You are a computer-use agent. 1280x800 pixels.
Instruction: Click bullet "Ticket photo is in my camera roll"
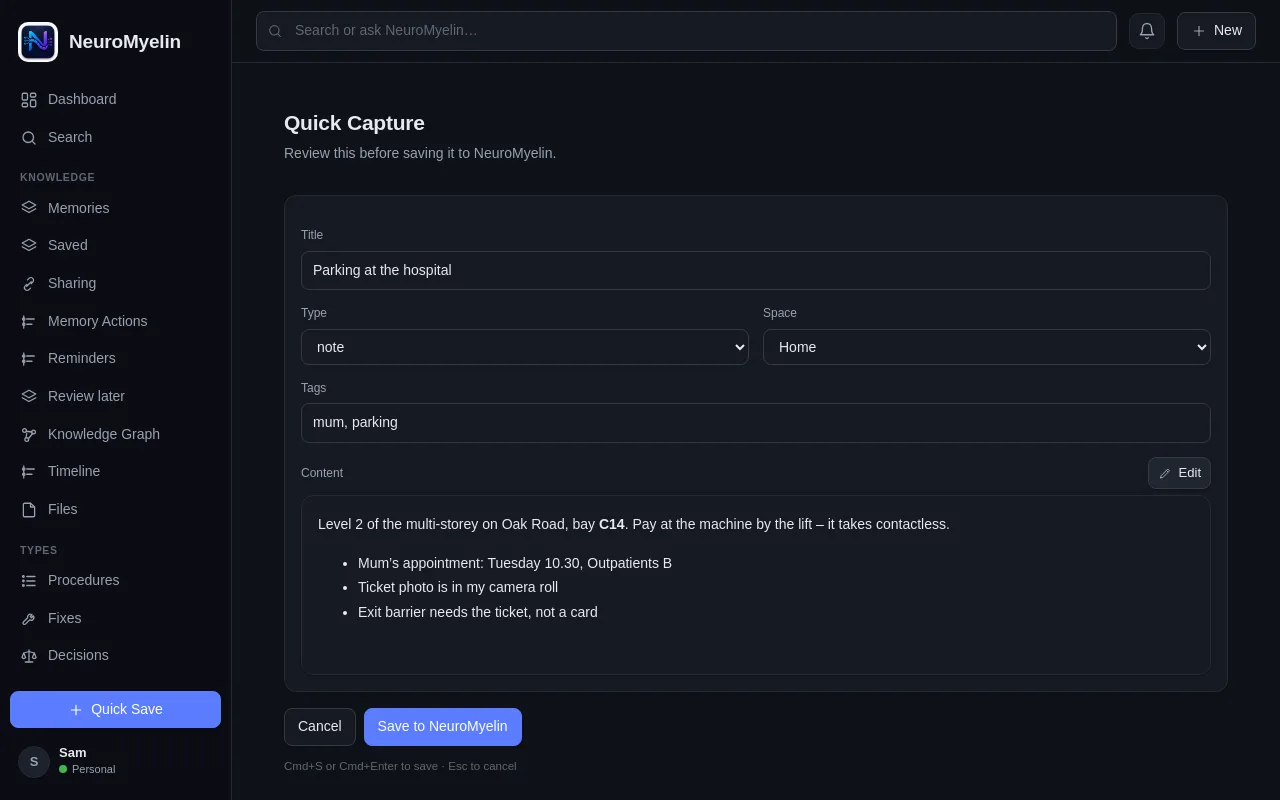click(x=458, y=587)
